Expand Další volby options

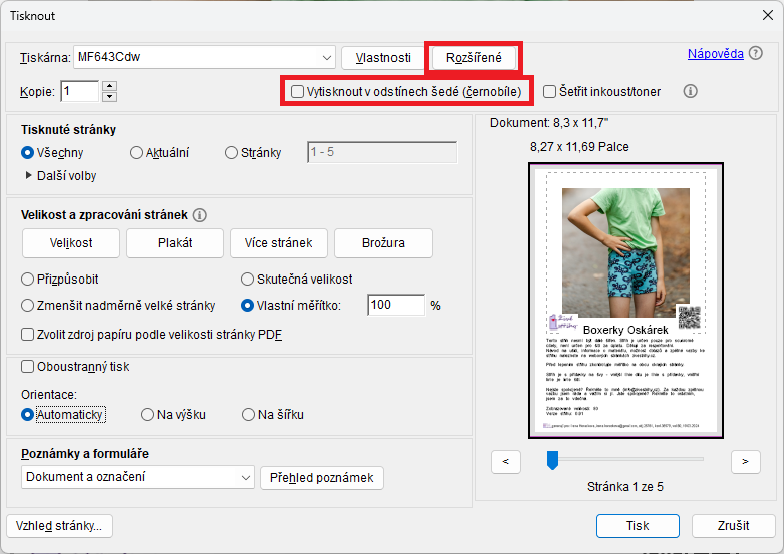tap(28, 176)
